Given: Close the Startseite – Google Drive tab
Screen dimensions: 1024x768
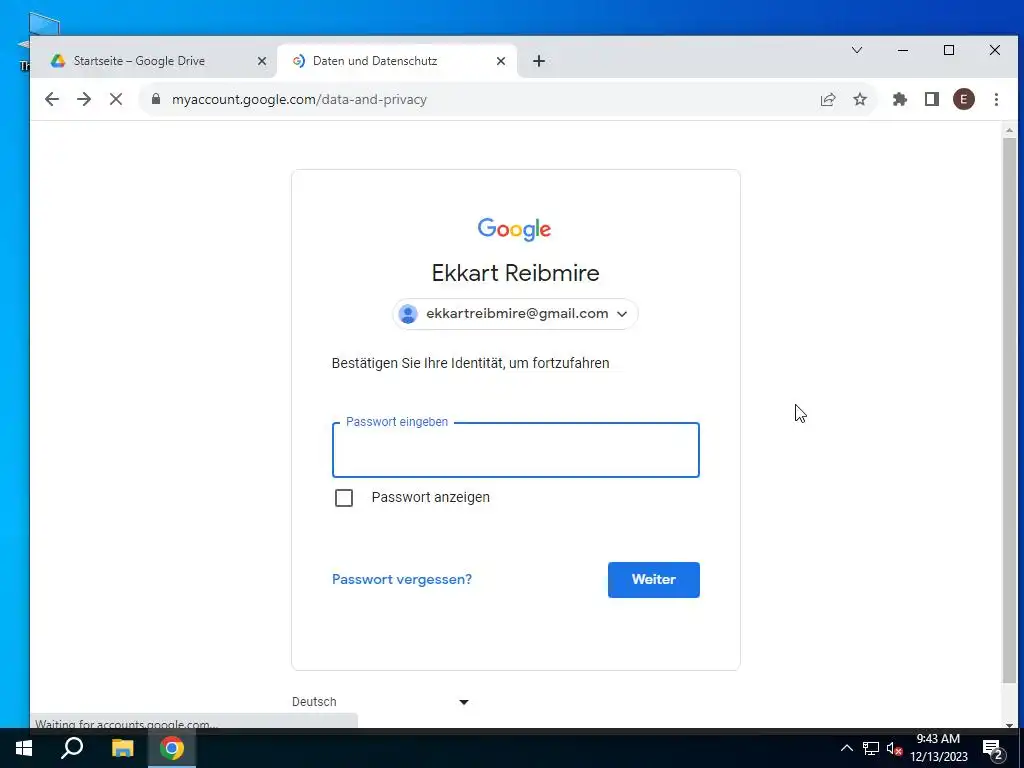Looking at the screenshot, I should coord(262,61).
